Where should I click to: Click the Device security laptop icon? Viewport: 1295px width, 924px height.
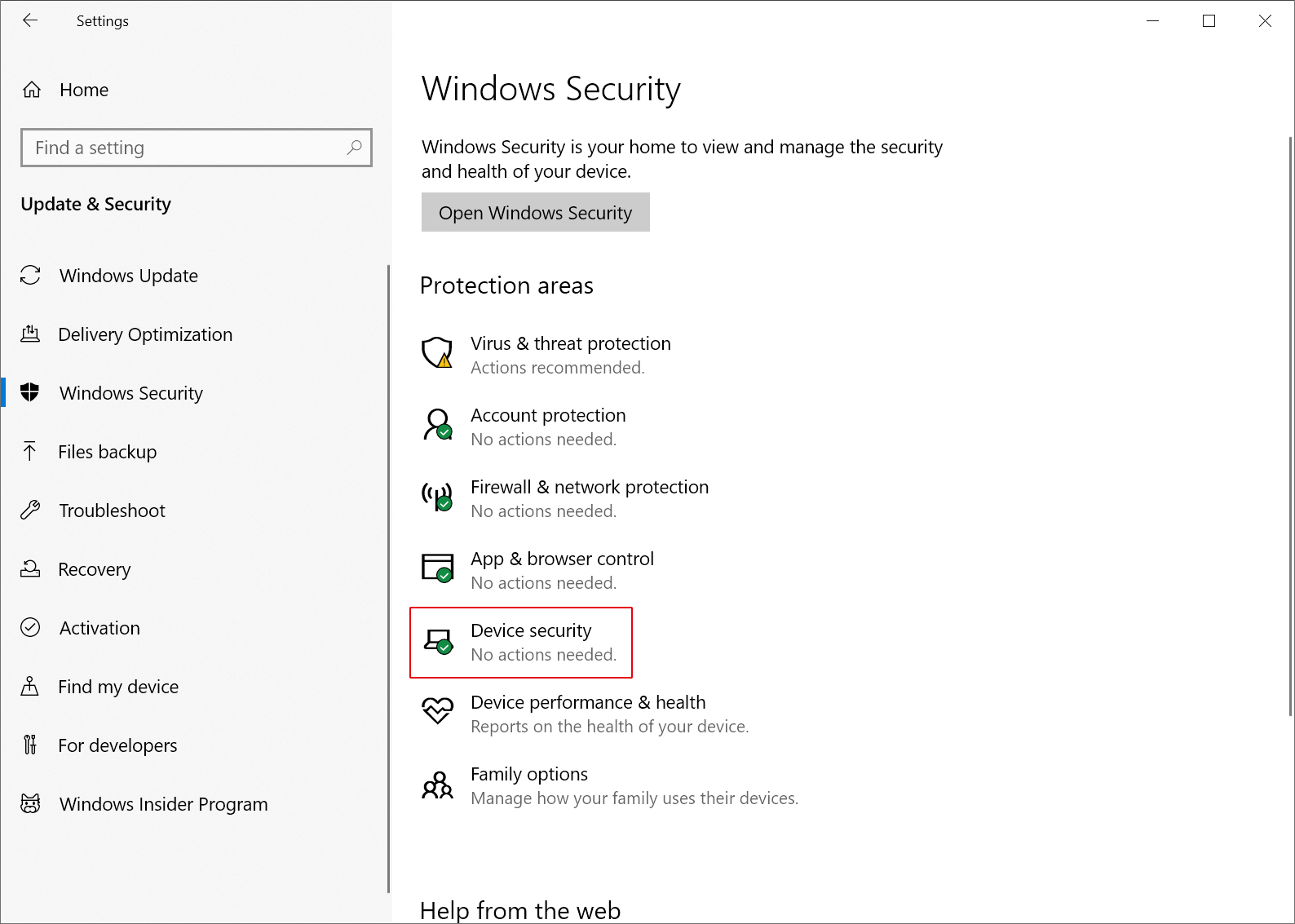[438, 642]
